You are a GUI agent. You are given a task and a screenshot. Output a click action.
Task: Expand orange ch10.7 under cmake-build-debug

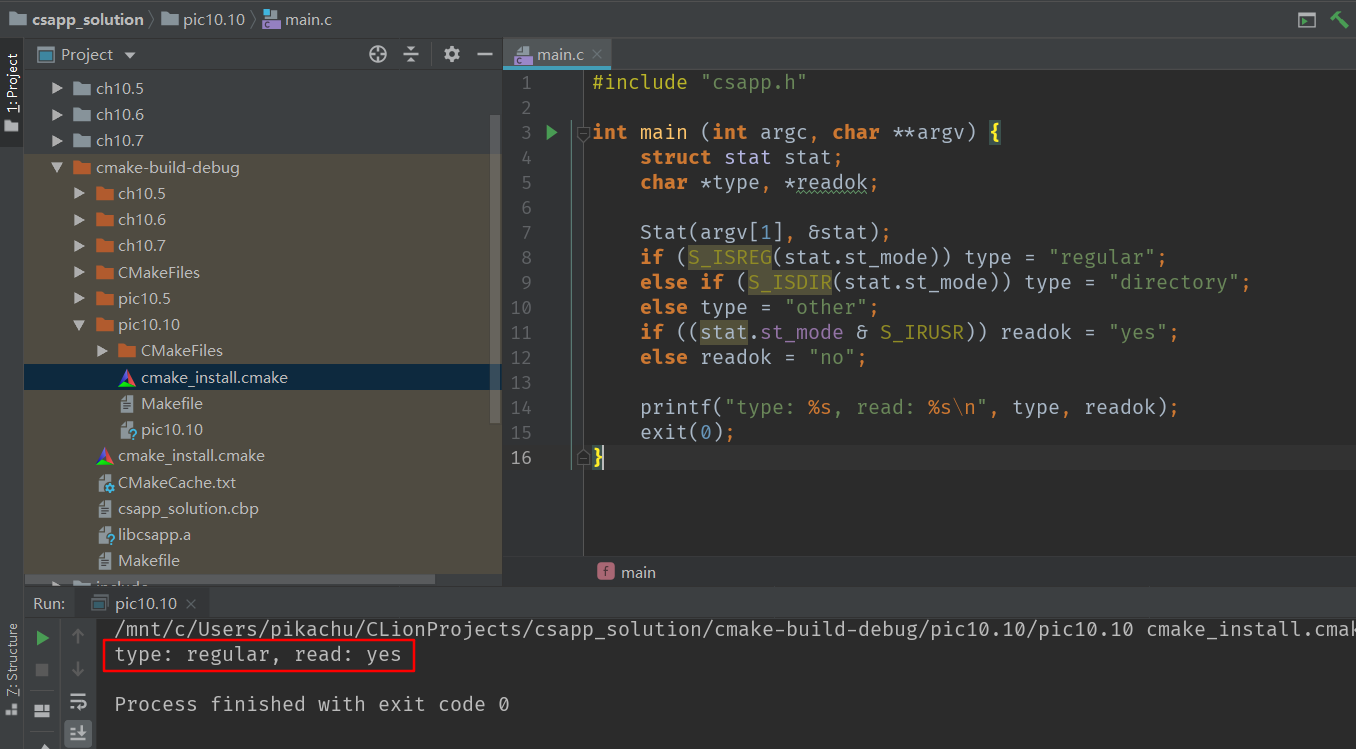point(80,245)
